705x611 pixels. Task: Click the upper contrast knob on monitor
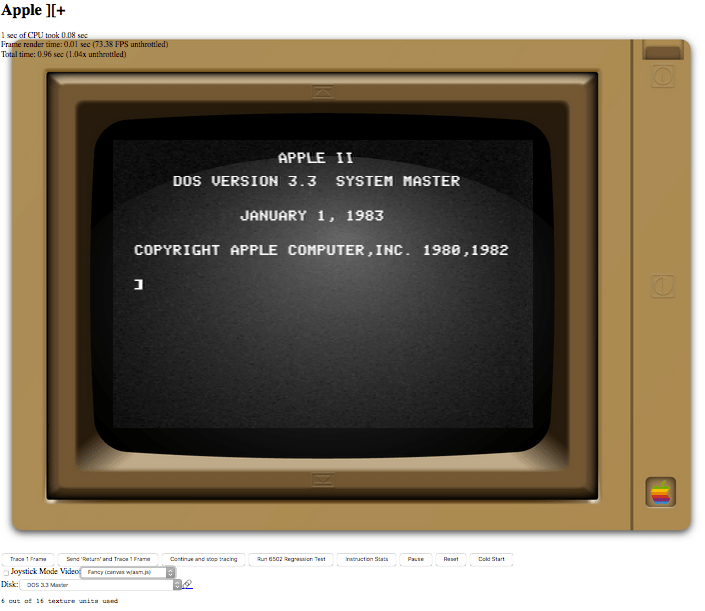pos(661,76)
